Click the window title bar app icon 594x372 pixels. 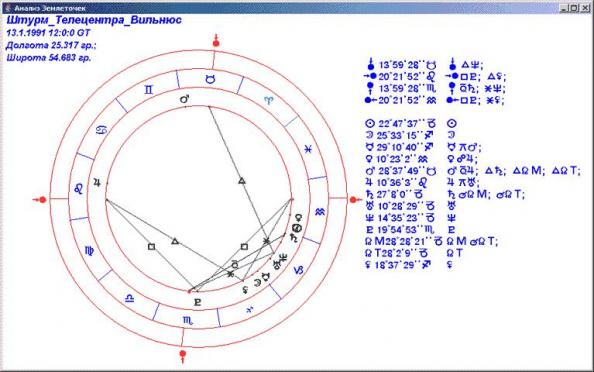(7, 8)
